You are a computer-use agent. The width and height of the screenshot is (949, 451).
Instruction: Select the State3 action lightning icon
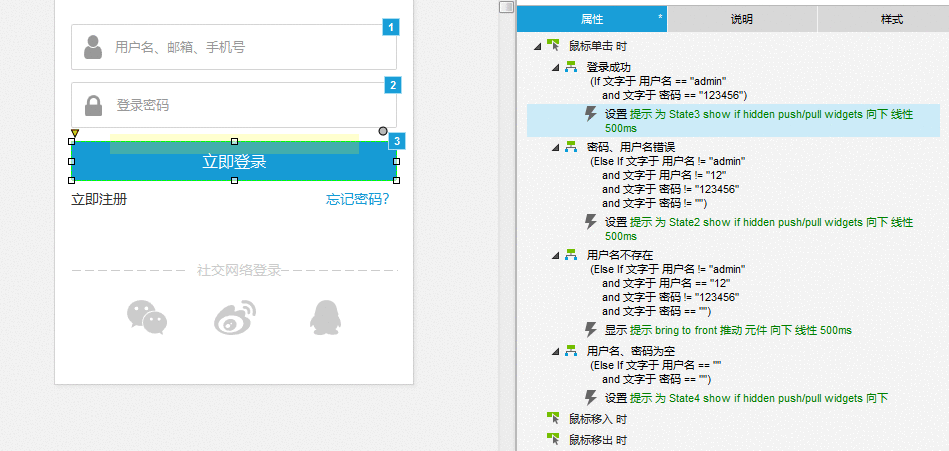click(591, 114)
